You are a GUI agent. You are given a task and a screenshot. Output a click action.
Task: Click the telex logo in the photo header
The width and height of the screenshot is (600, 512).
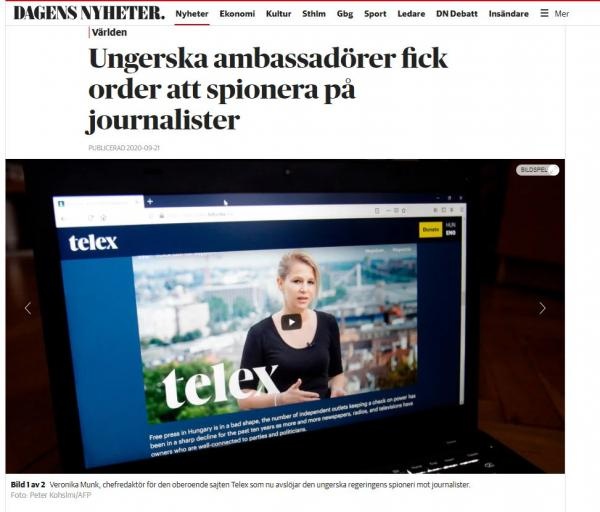pyautogui.click(x=93, y=242)
